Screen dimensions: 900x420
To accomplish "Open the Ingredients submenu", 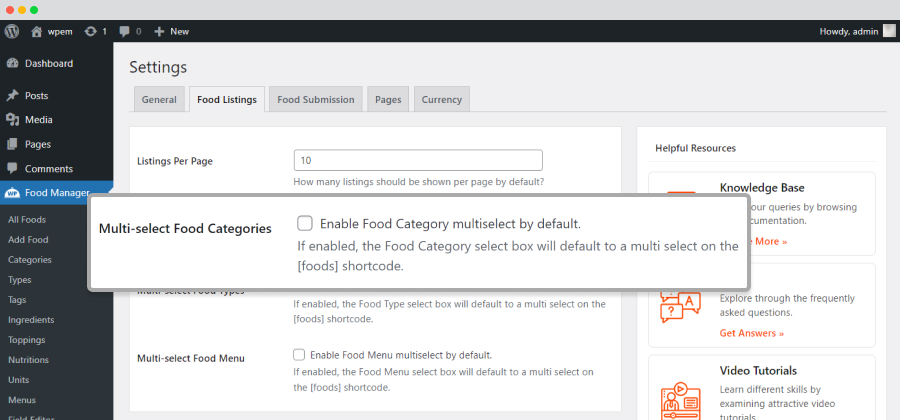I will (x=31, y=320).
